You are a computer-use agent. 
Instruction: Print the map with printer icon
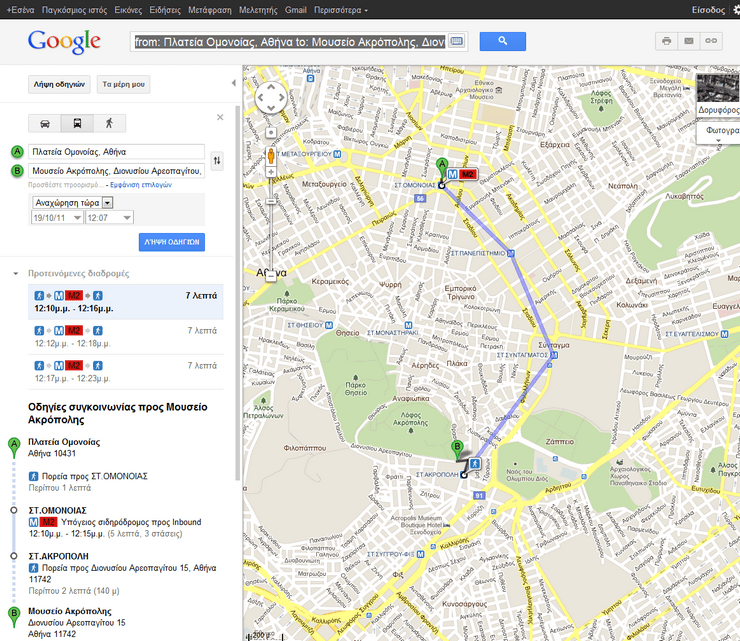point(666,41)
